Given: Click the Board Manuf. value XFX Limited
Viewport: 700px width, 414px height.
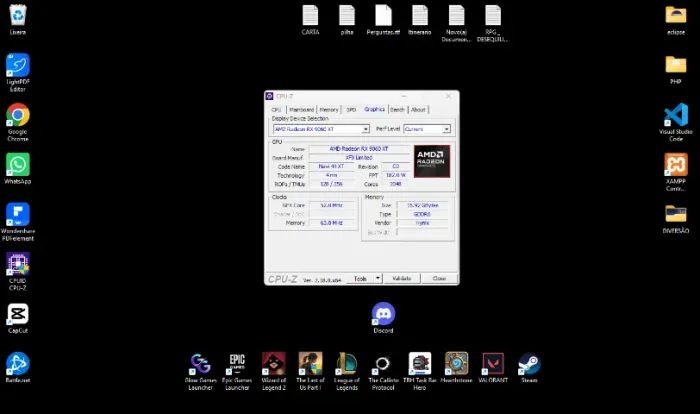Looking at the screenshot, I should click(359, 158).
